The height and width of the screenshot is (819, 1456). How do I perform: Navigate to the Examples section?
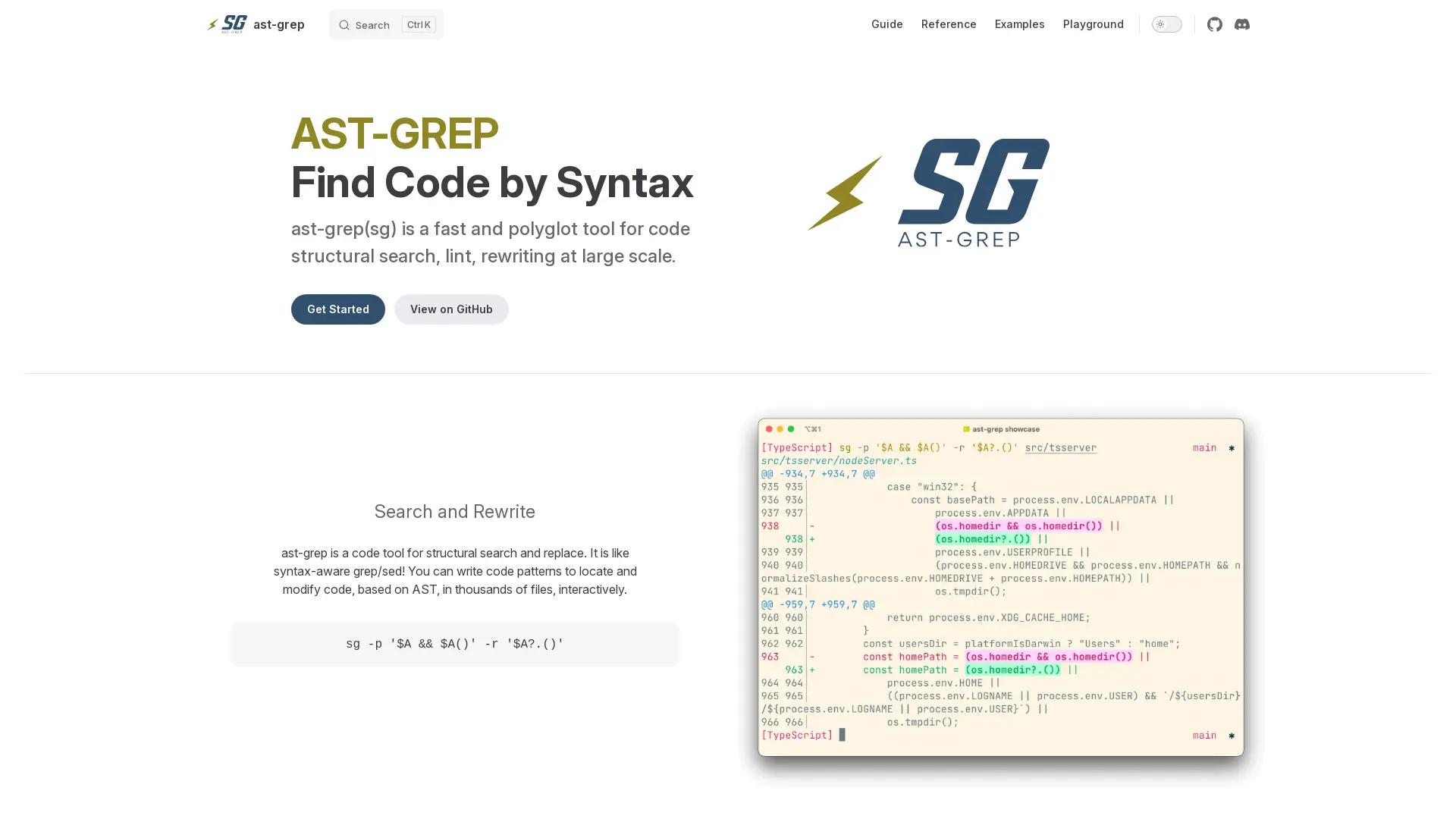1019,24
